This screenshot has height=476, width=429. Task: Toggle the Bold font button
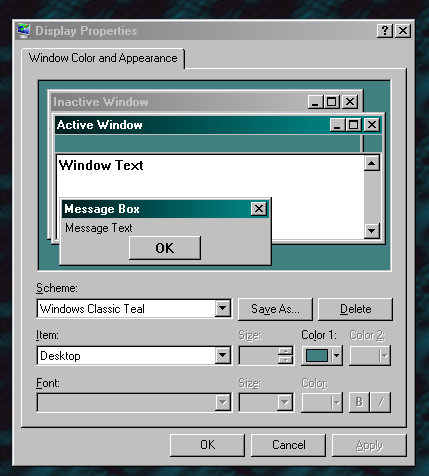point(359,403)
